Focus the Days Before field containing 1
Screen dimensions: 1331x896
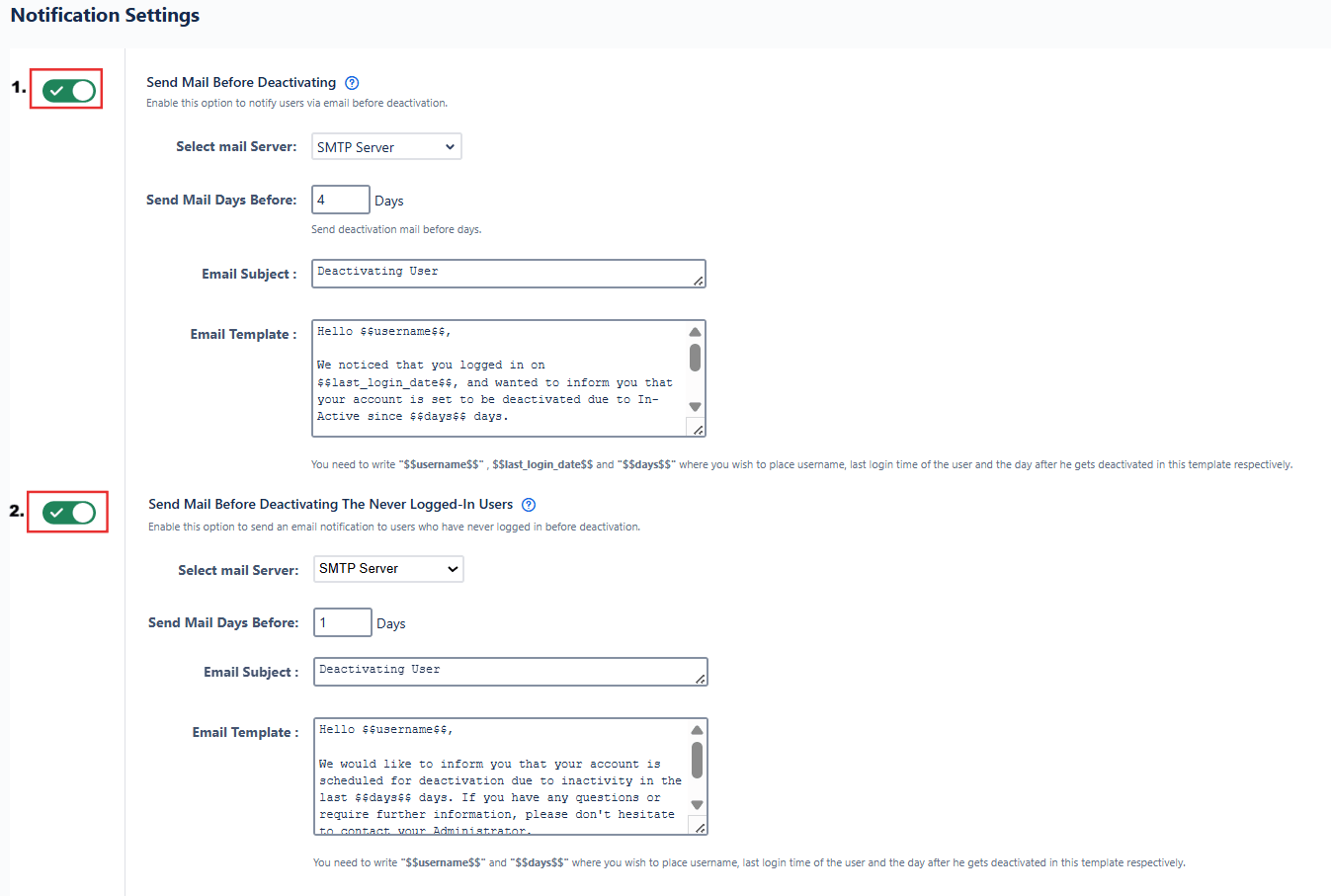tap(342, 622)
